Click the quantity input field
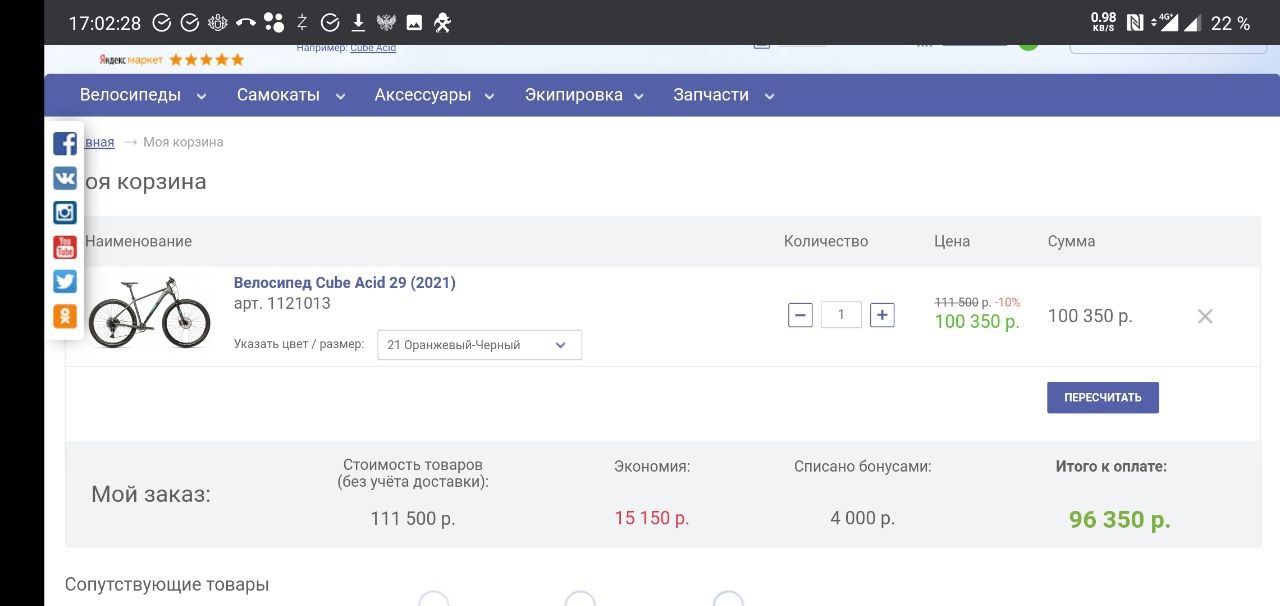Viewport: 1280px width, 606px height. click(x=841, y=315)
